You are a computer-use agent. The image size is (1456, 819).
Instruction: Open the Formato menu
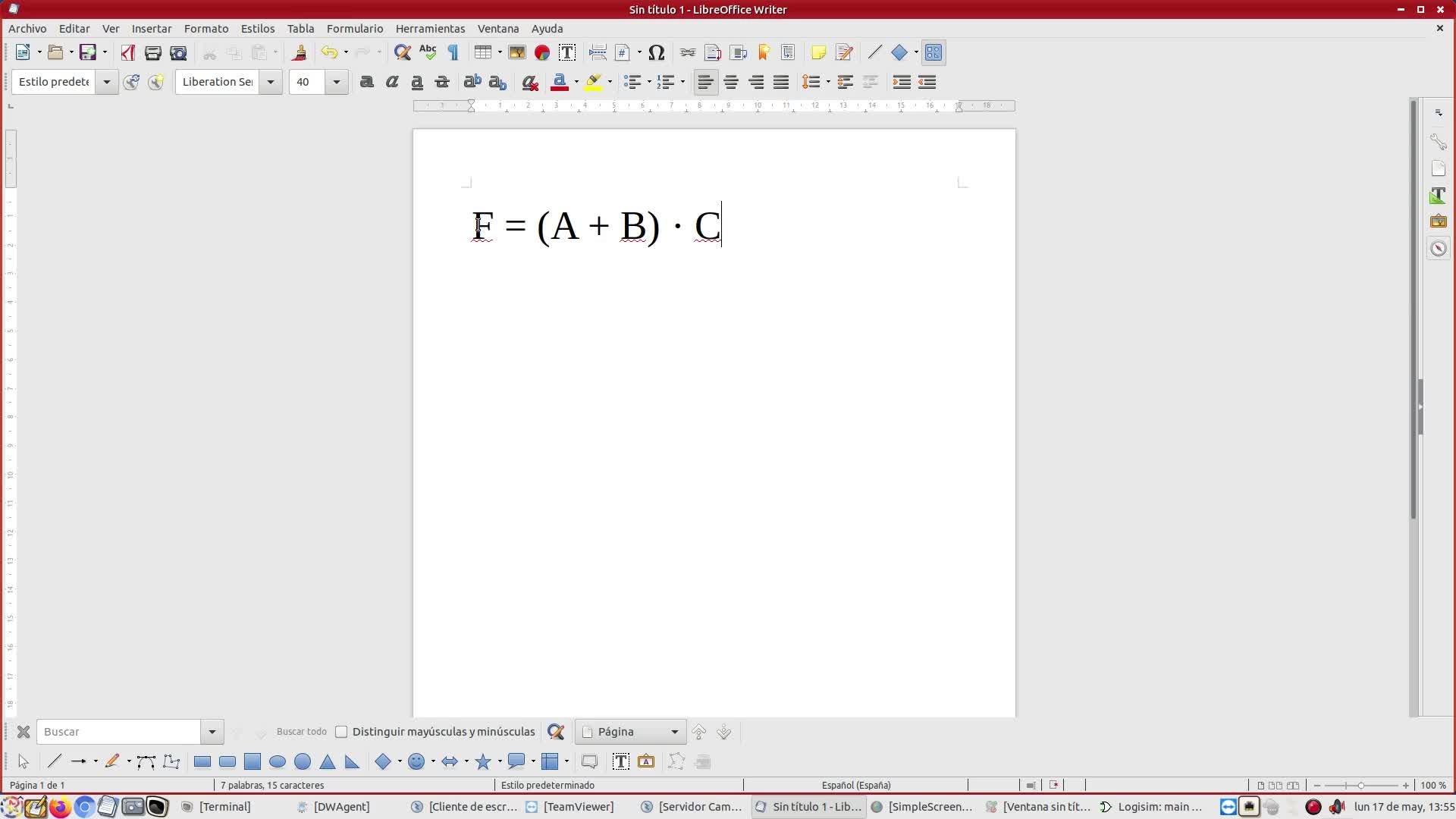tap(206, 29)
